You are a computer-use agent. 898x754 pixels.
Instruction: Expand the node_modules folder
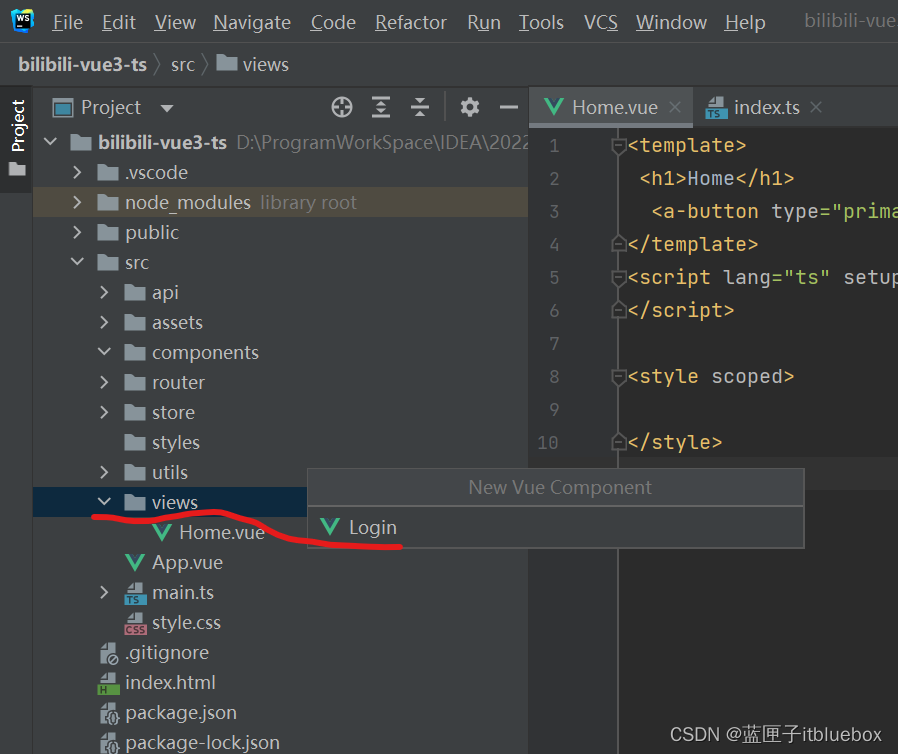tap(77, 202)
